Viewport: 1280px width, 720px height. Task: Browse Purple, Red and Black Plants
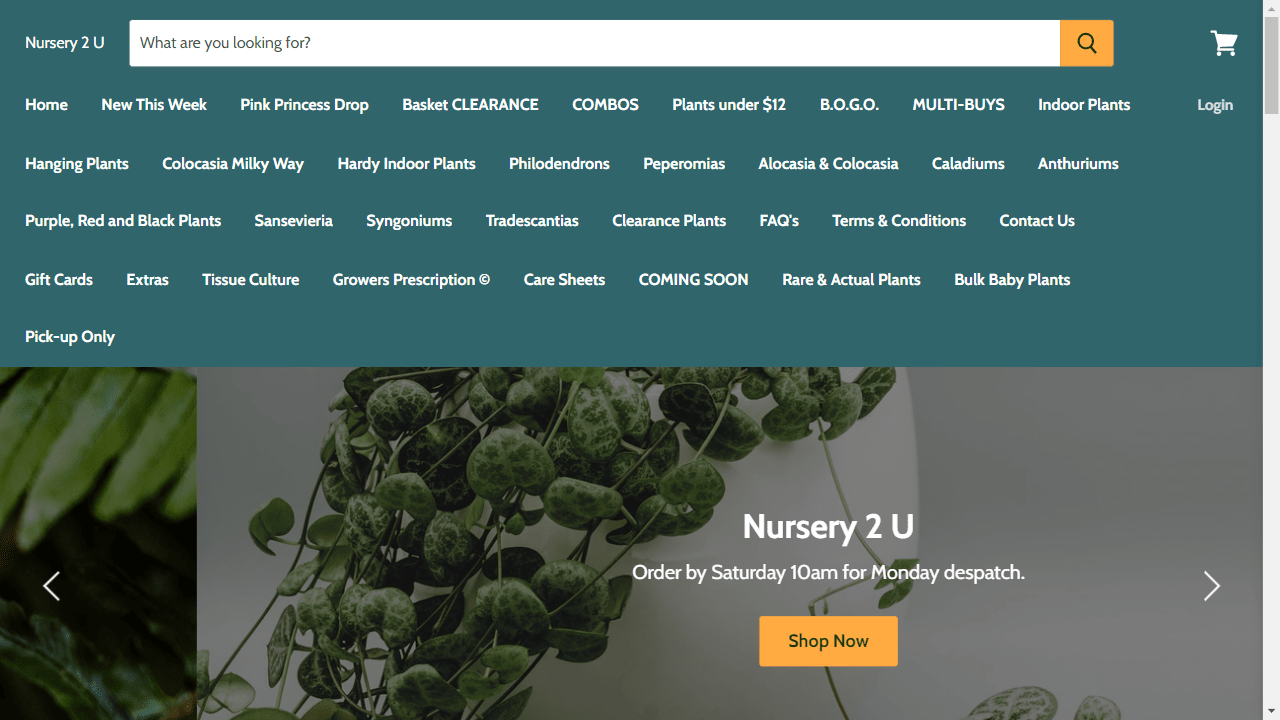123,221
